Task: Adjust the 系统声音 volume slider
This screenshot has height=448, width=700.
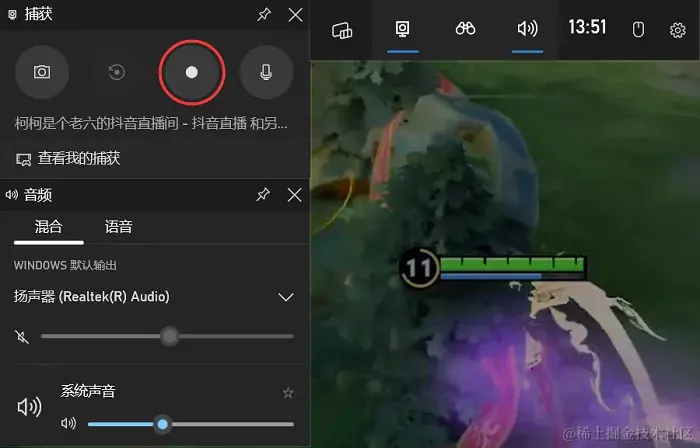Action: point(191,424)
